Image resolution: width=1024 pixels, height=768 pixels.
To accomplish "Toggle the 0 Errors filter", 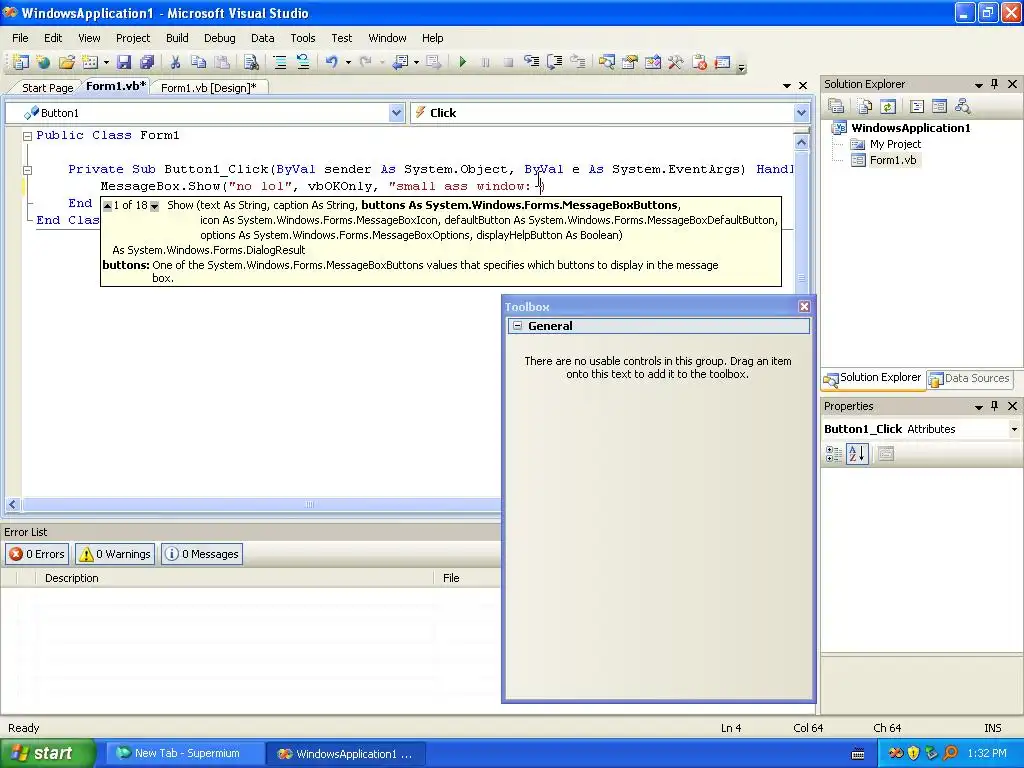I will click(x=37, y=554).
